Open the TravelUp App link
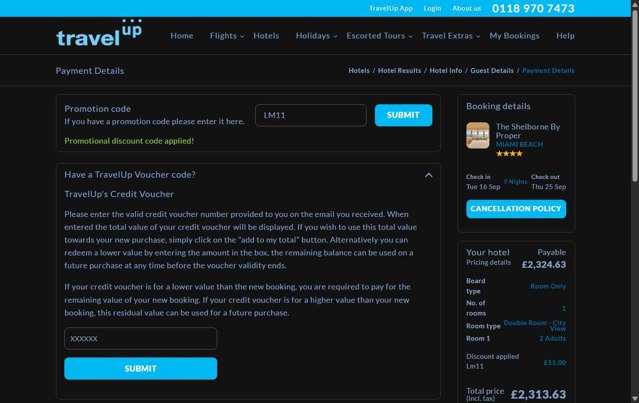The image size is (639, 403). 391,8
